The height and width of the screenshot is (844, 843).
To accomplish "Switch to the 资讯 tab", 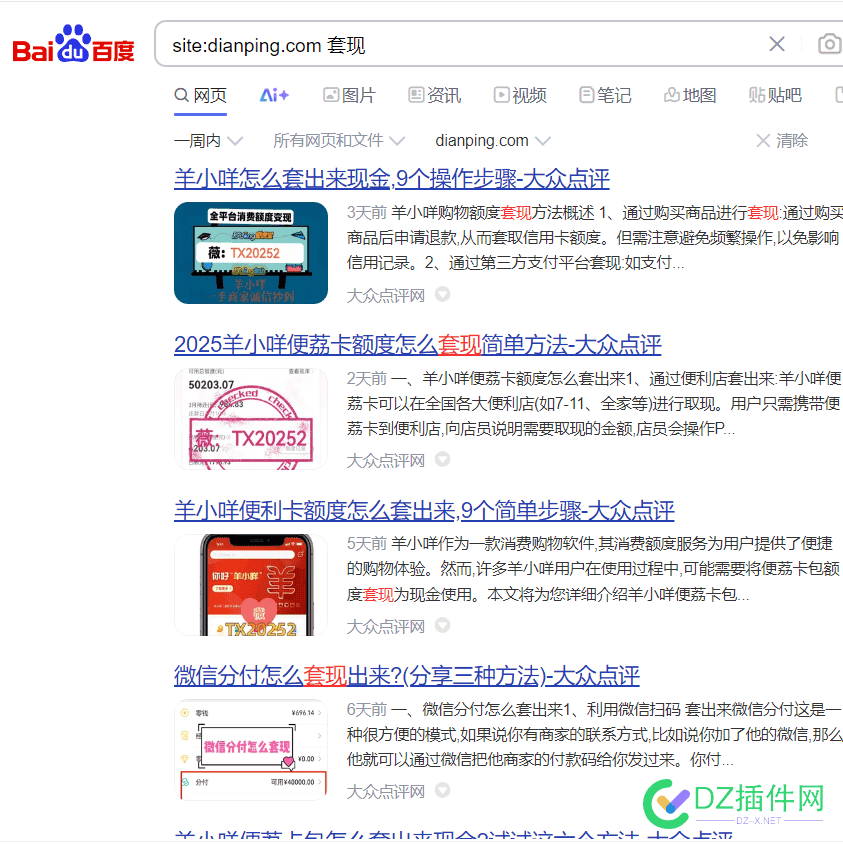I will click(x=434, y=96).
